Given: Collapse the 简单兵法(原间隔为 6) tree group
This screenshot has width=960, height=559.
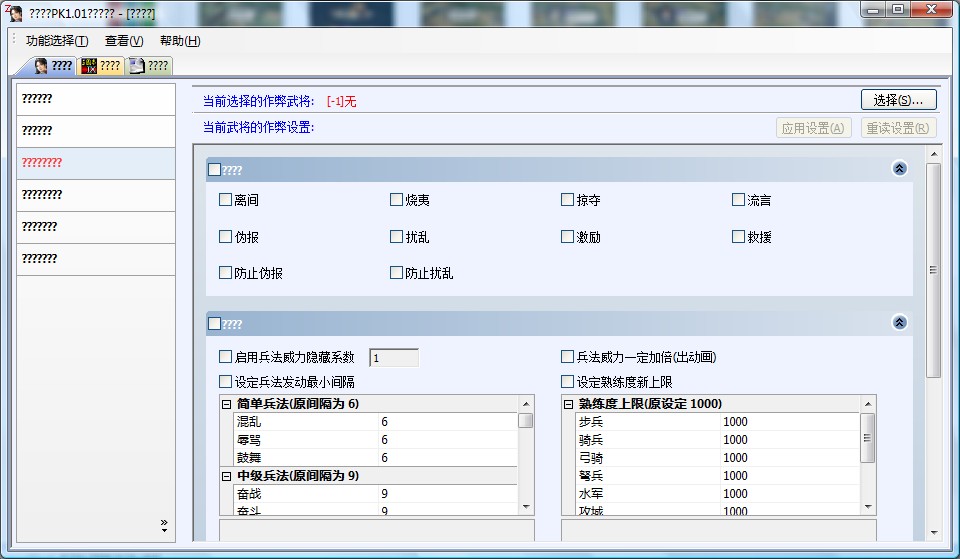Looking at the screenshot, I should pyautogui.click(x=227, y=404).
